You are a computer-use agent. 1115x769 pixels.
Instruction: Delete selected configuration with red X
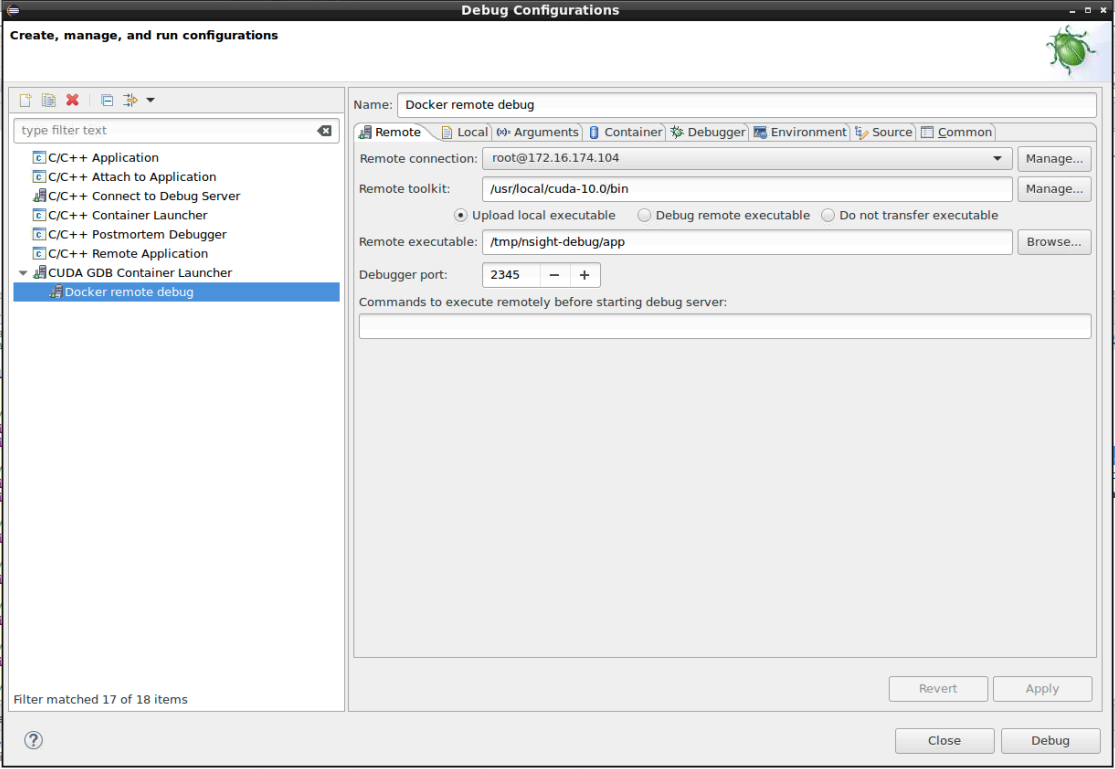(x=72, y=100)
